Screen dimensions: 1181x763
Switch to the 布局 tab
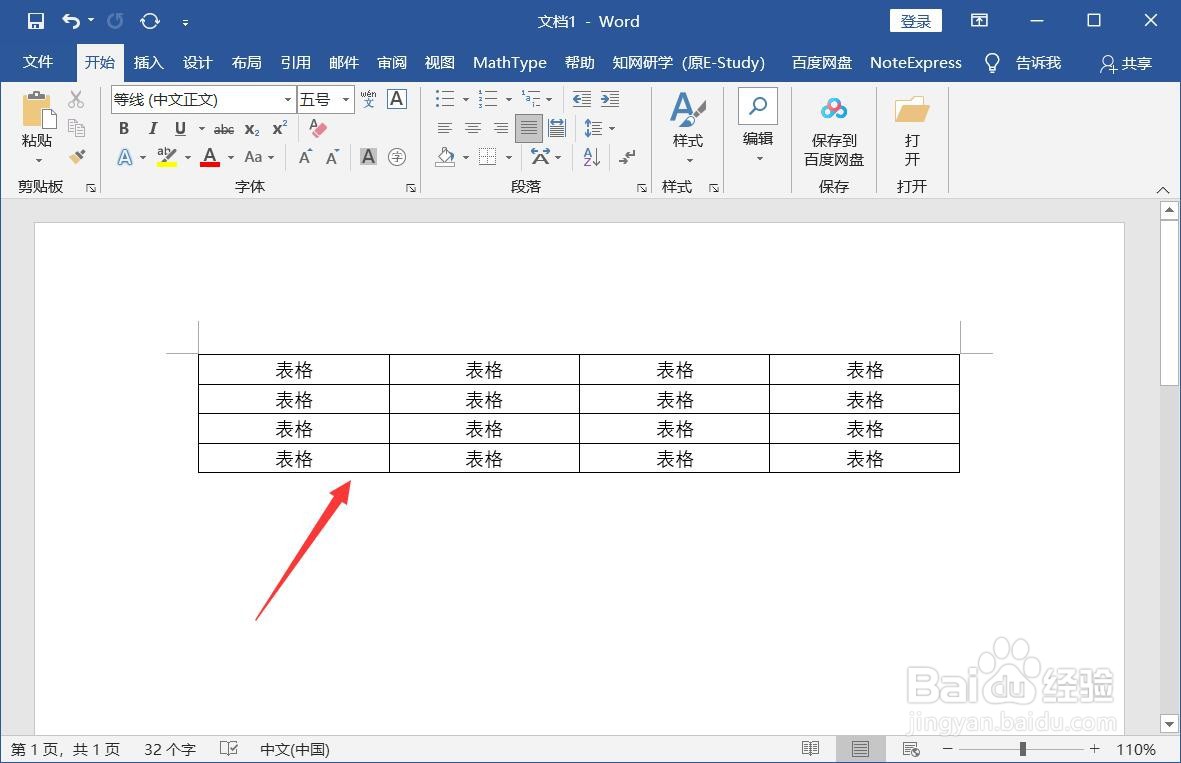pos(246,63)
